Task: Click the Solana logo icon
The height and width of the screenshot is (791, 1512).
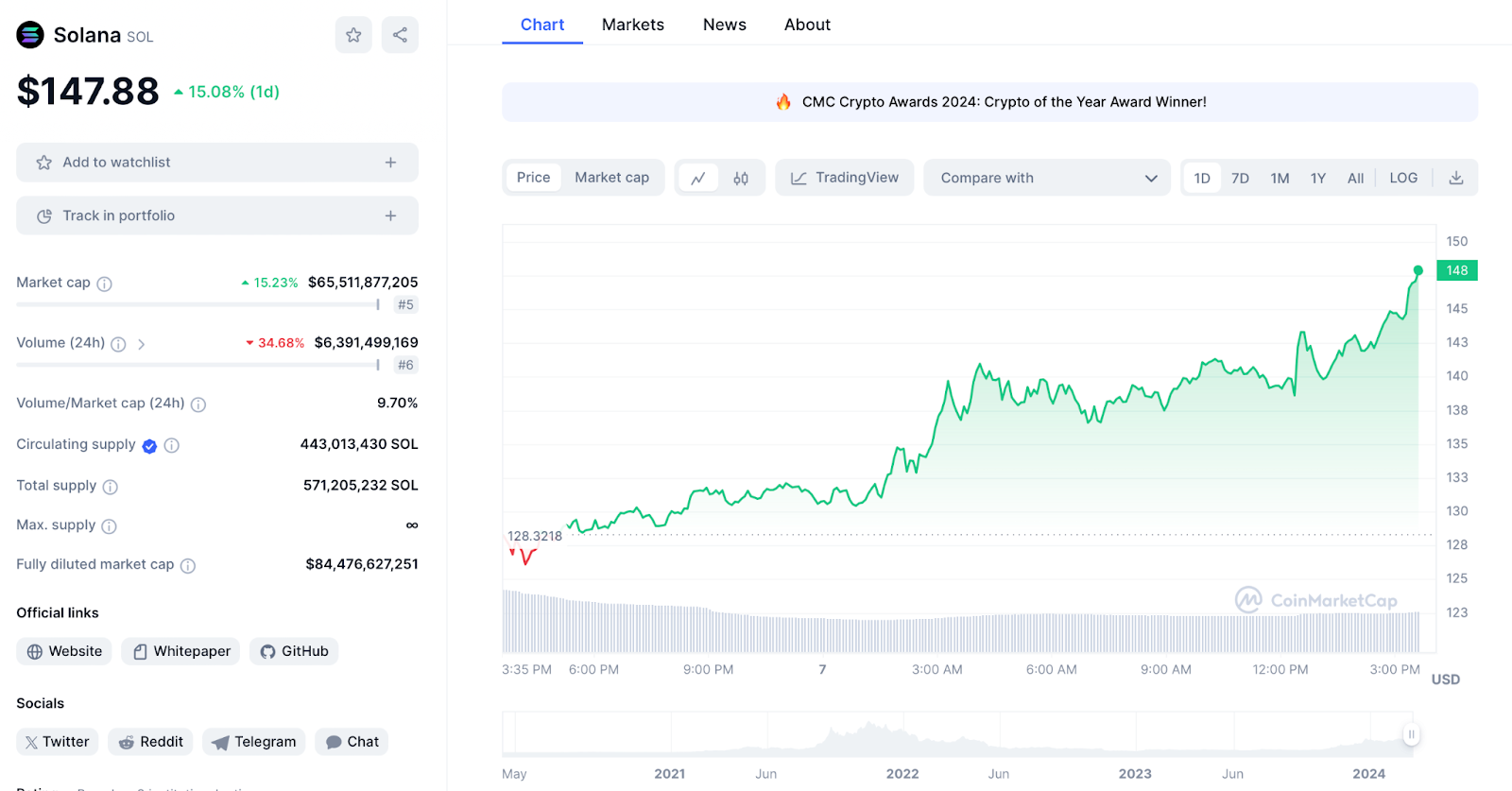Action: [30, 35]
